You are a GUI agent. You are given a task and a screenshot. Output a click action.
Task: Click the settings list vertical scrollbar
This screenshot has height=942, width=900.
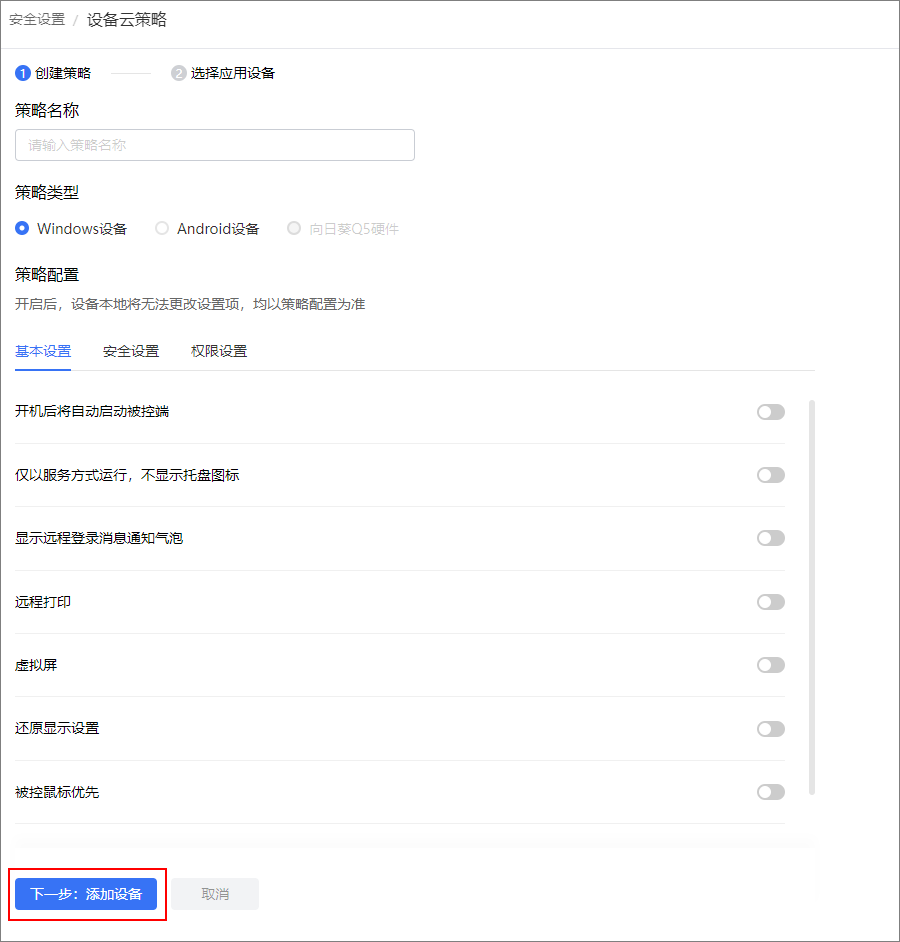[x=812, y=597]
